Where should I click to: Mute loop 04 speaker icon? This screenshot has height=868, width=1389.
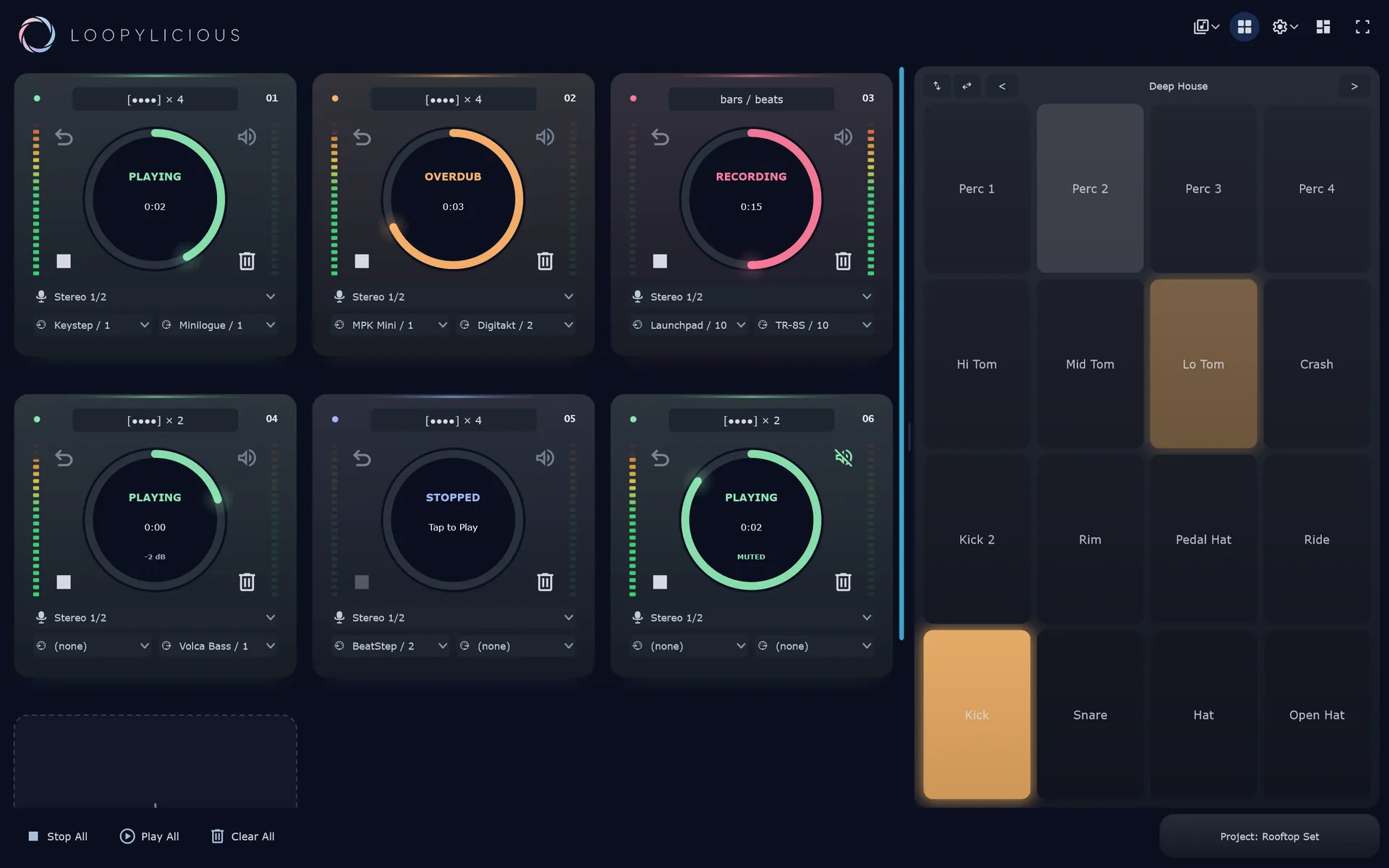click(x=247, y=458)
